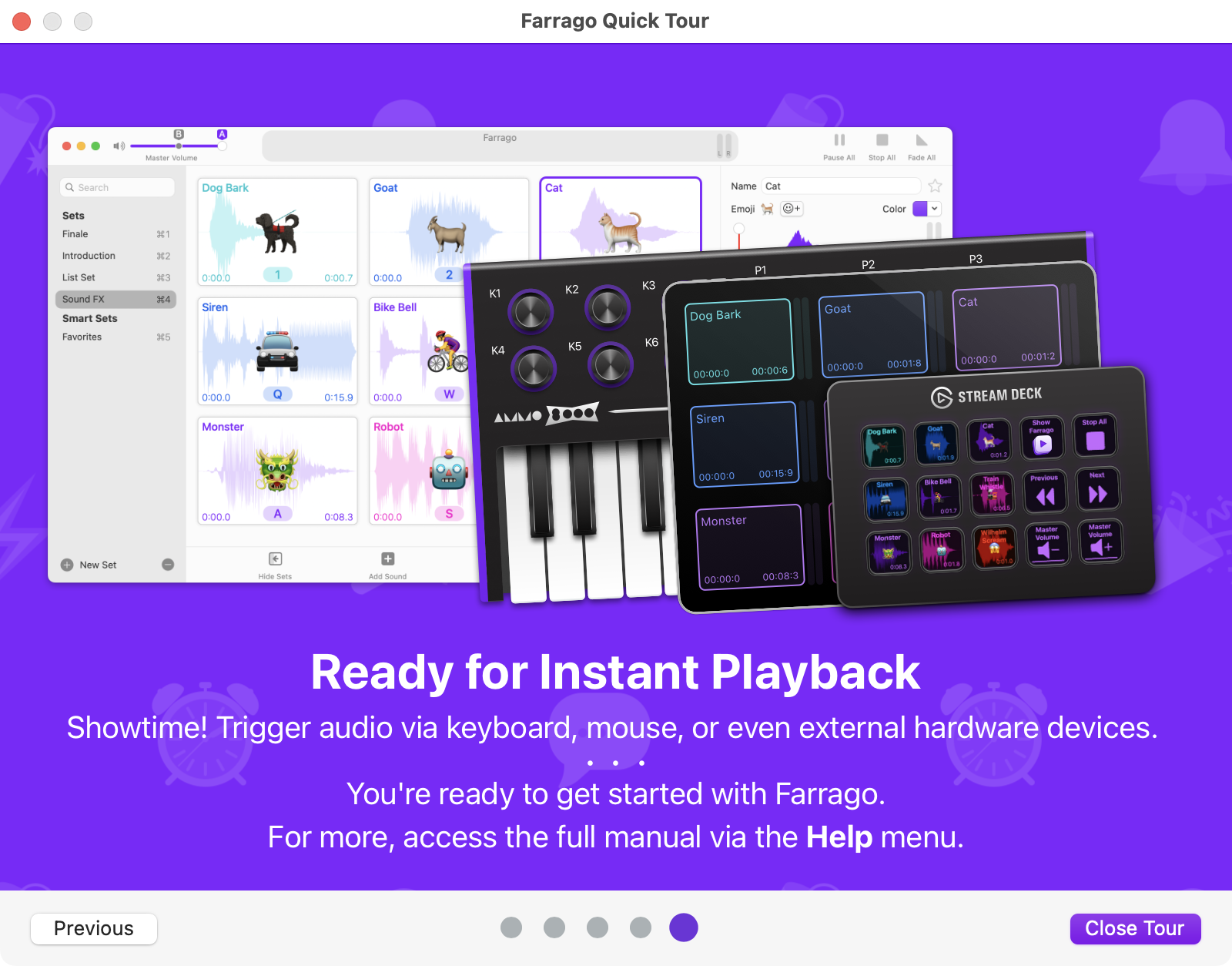
Task: Click the Next Stream Deck key
Action: (1098, 489)
